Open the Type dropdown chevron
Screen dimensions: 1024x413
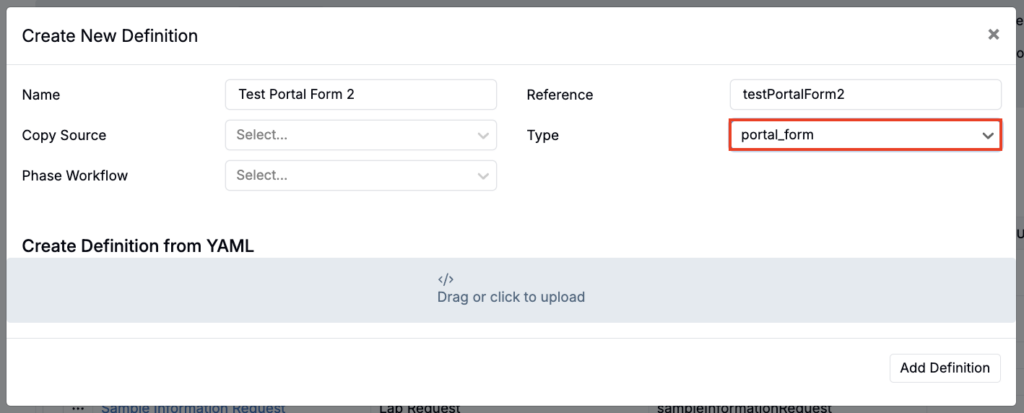click(987, 135)
